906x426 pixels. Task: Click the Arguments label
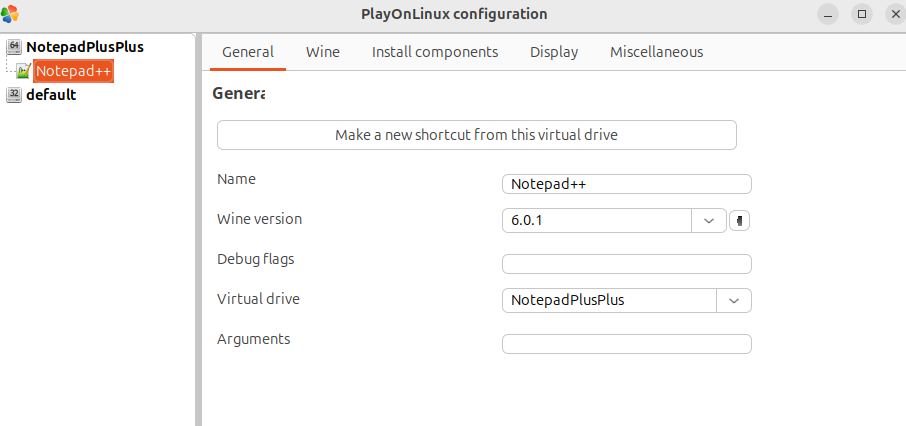point(254,339)
